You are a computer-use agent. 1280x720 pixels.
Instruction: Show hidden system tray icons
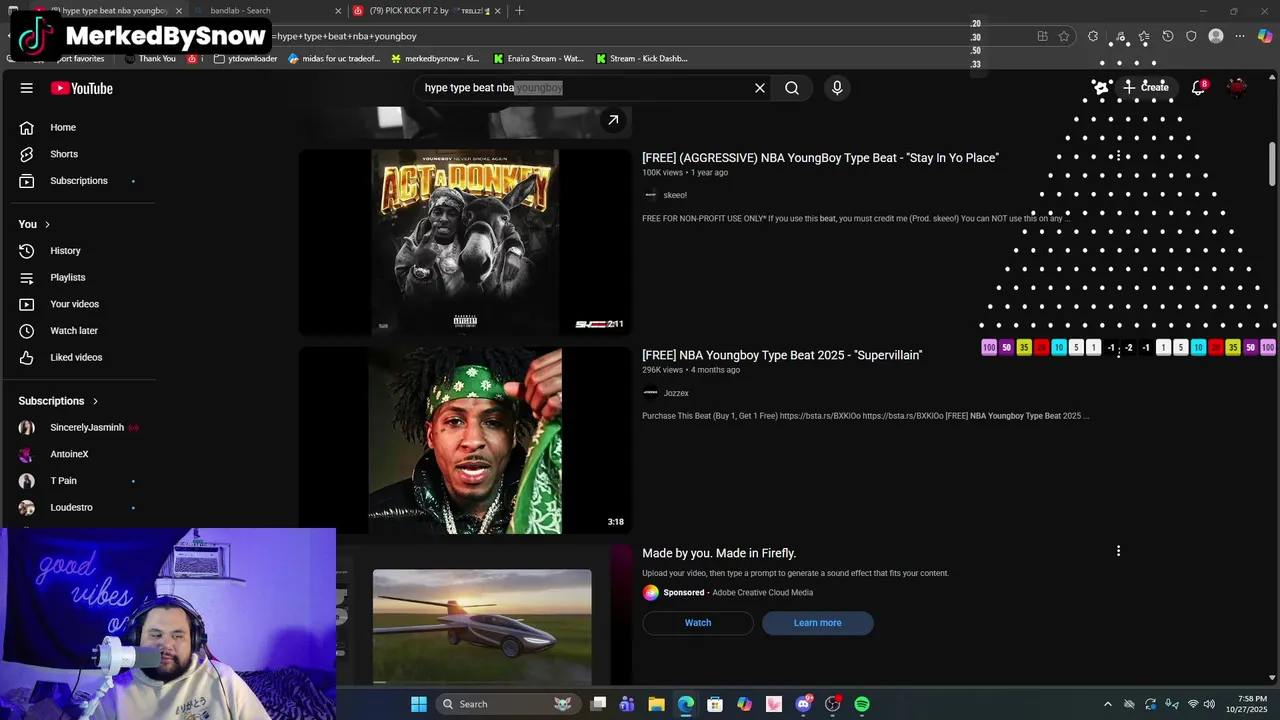(1107, 704)
